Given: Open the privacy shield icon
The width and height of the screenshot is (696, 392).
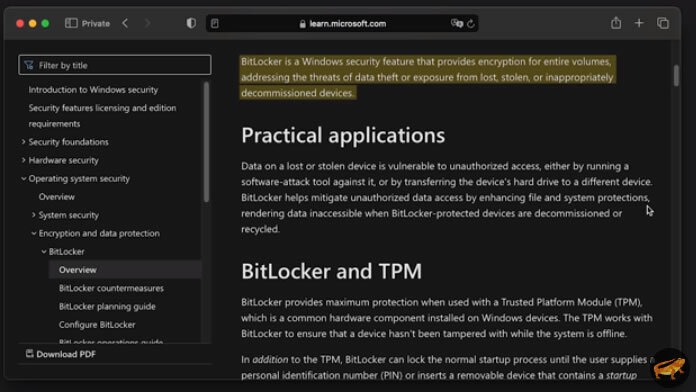Looking at the screenshot, I should click(191, 24).
